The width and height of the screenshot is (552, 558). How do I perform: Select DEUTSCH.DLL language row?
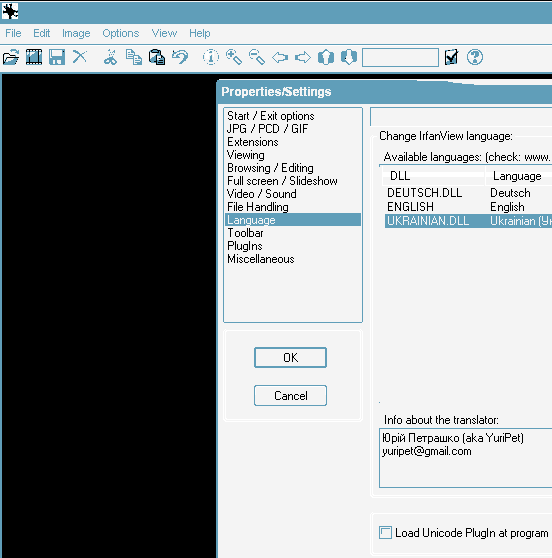click(468, 193)
